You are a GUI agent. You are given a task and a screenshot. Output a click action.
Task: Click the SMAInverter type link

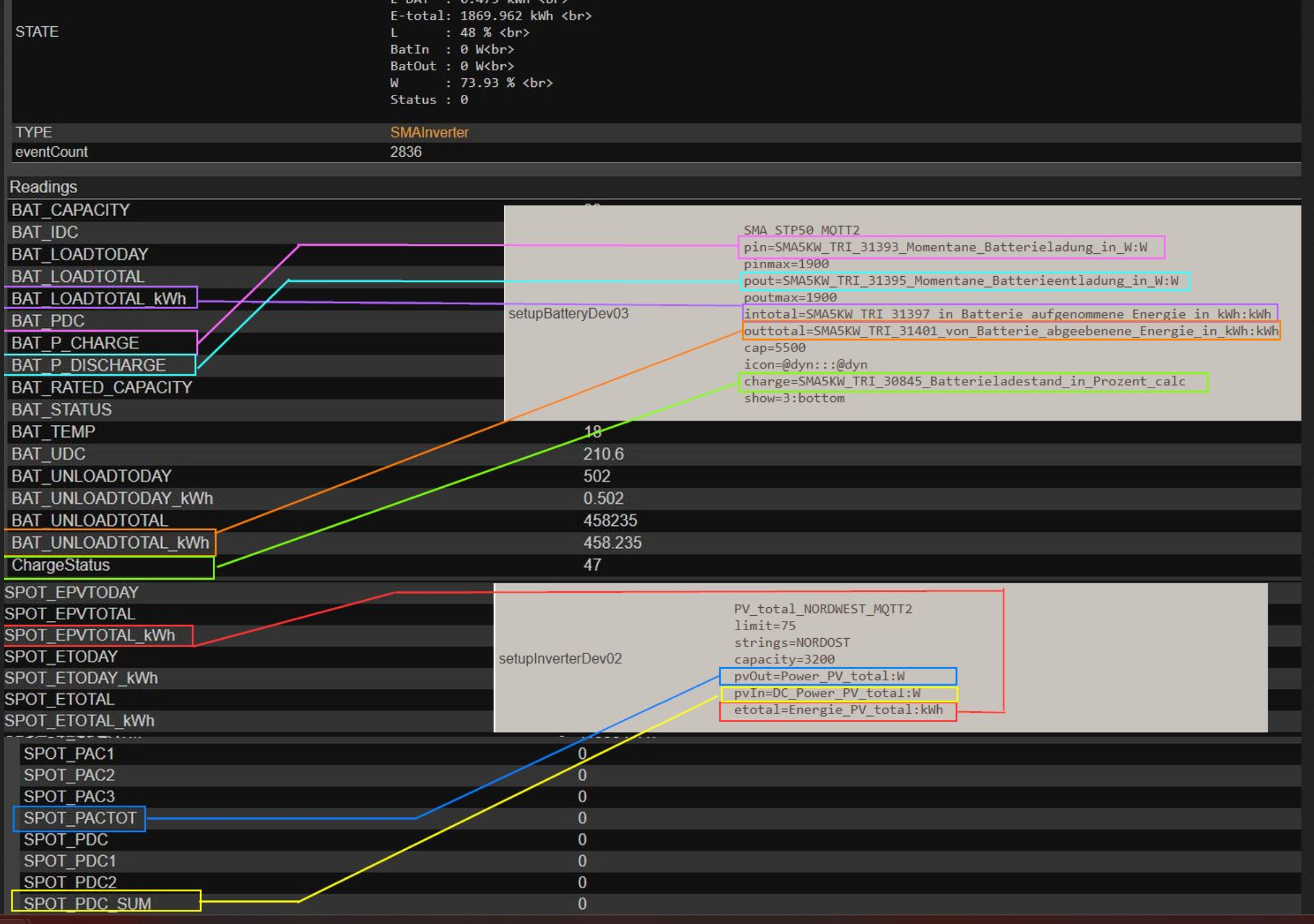pyautogui.click(x=429, y=133)
